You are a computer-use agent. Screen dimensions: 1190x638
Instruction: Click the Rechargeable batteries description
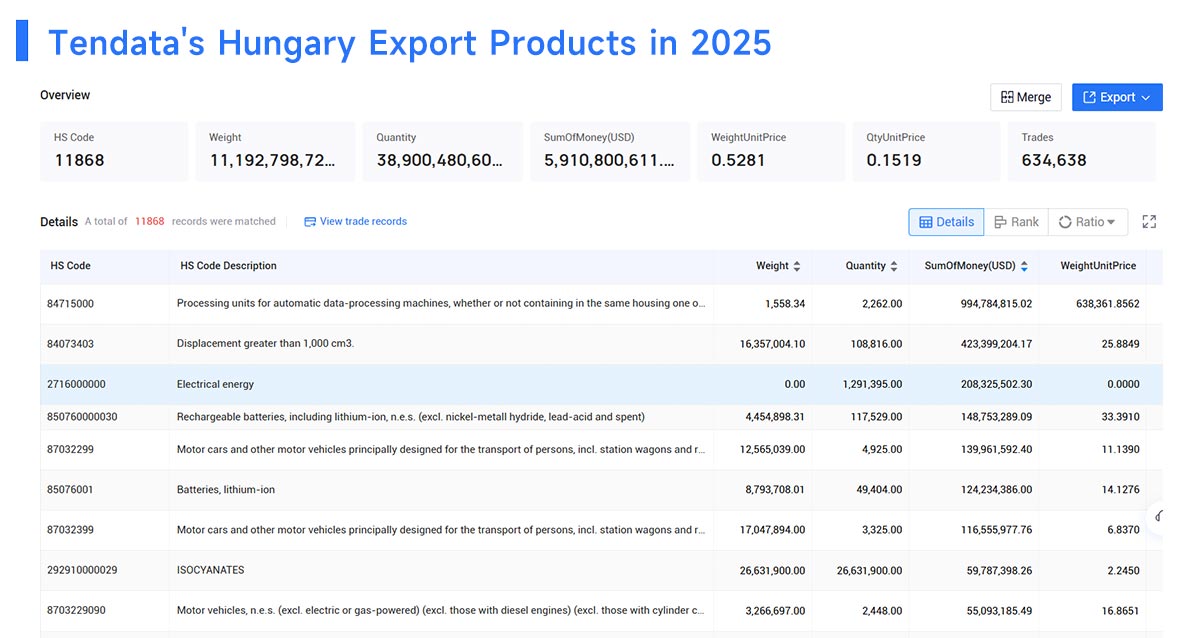click(x=411, y=416)
